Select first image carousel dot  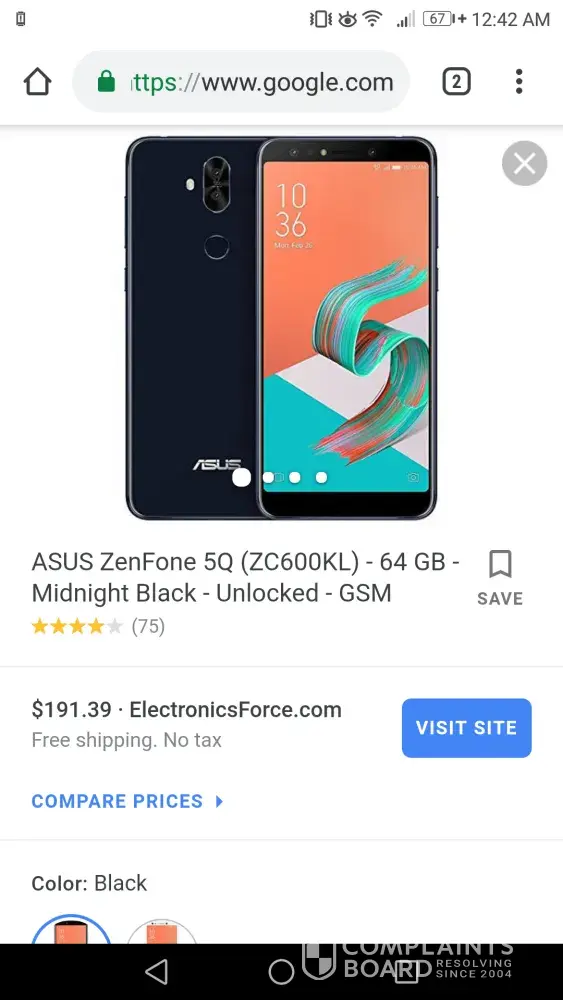(x=242, y=477)
